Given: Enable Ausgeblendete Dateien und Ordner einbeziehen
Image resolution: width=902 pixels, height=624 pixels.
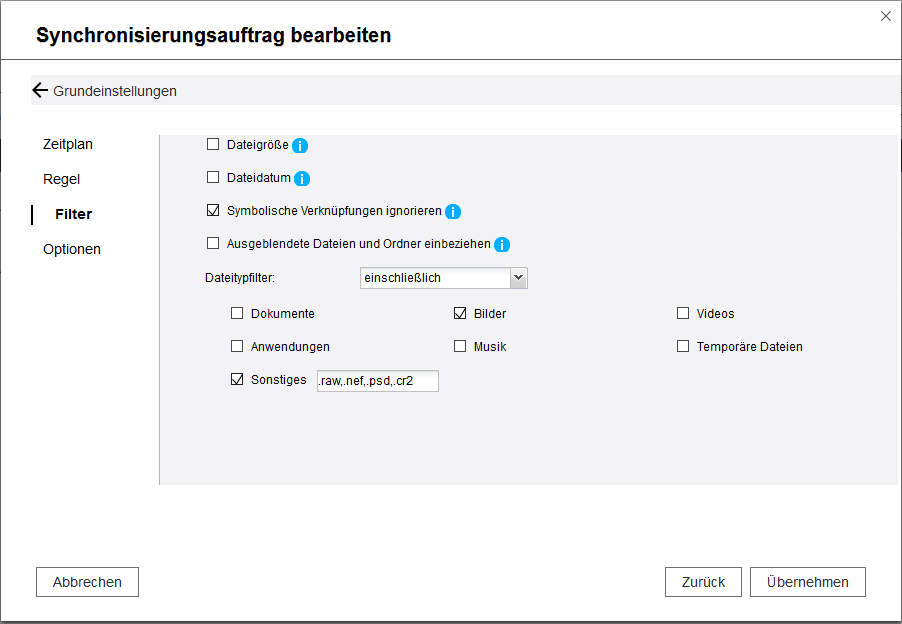Looking at the screenshot, I should 212,243.
